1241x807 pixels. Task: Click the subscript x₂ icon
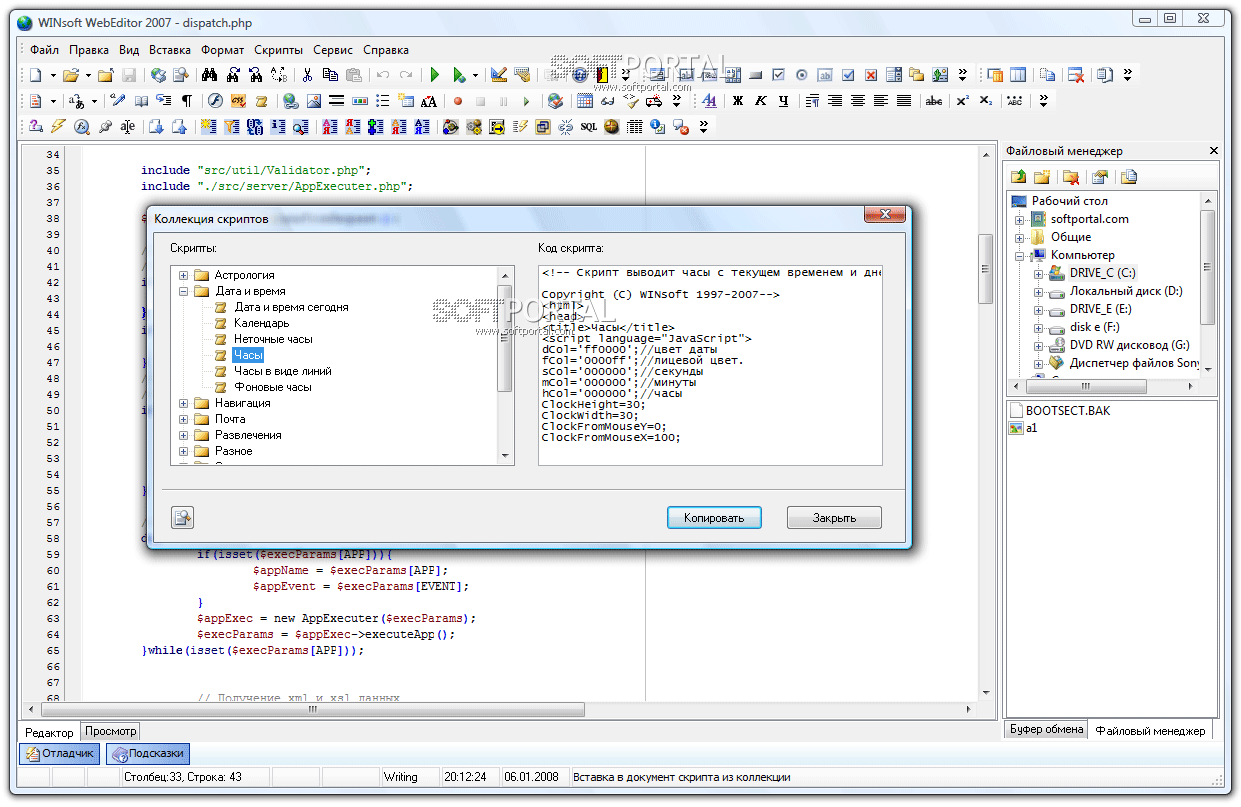(x=986, y=101)
